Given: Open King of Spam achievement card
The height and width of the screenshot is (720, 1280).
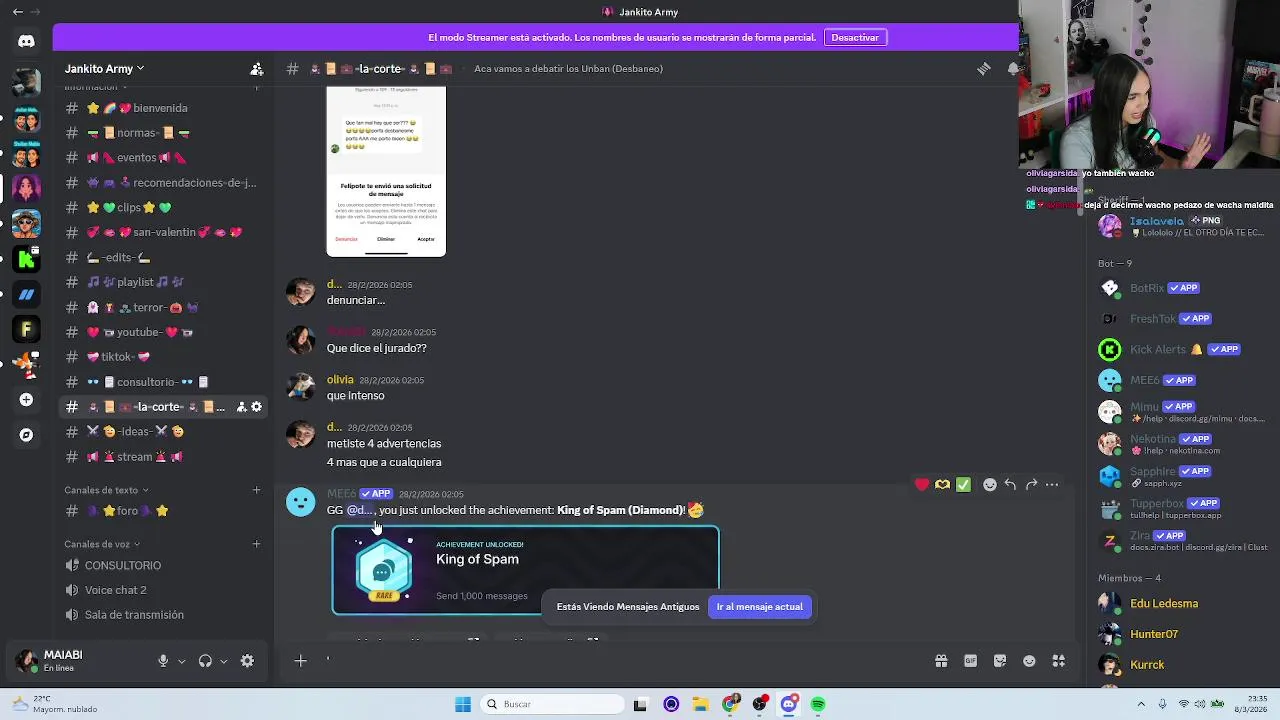Looking at the screenshot, I should point(525,570).
